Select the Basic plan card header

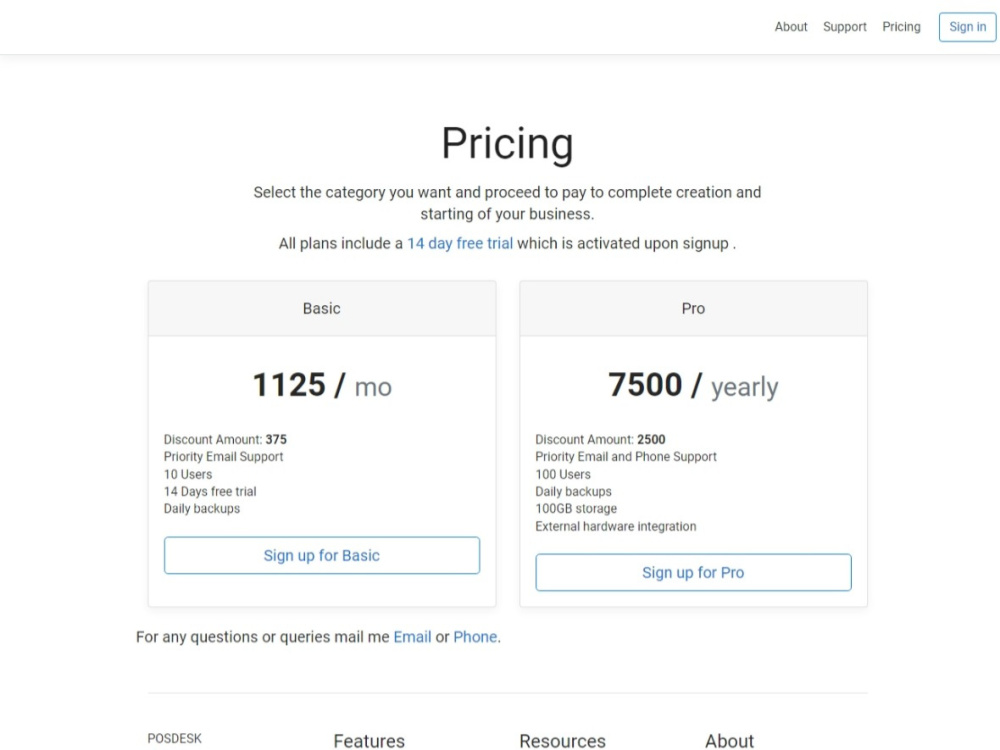click(x=322, y=309)
